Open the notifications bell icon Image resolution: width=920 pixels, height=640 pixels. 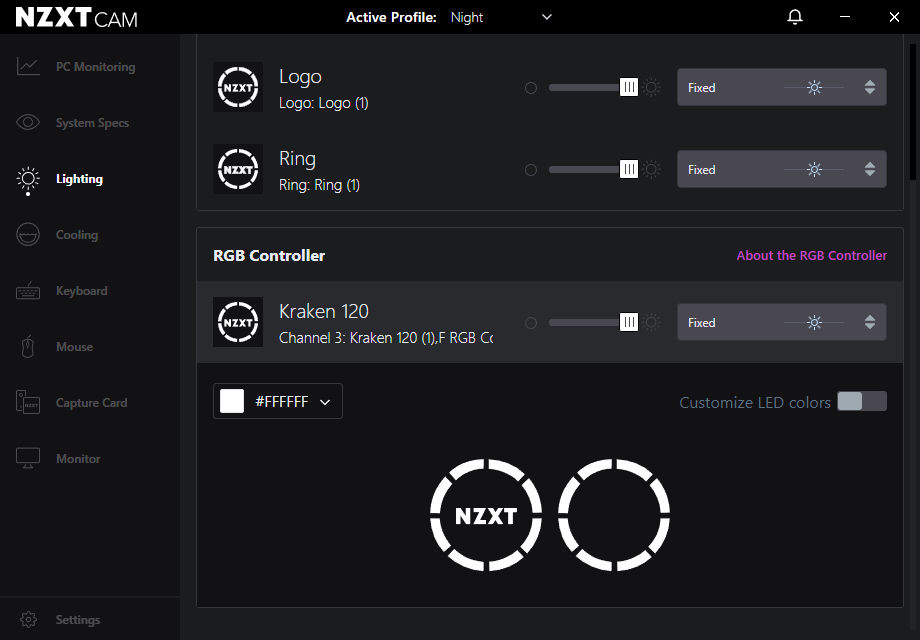tap(795, 17)
